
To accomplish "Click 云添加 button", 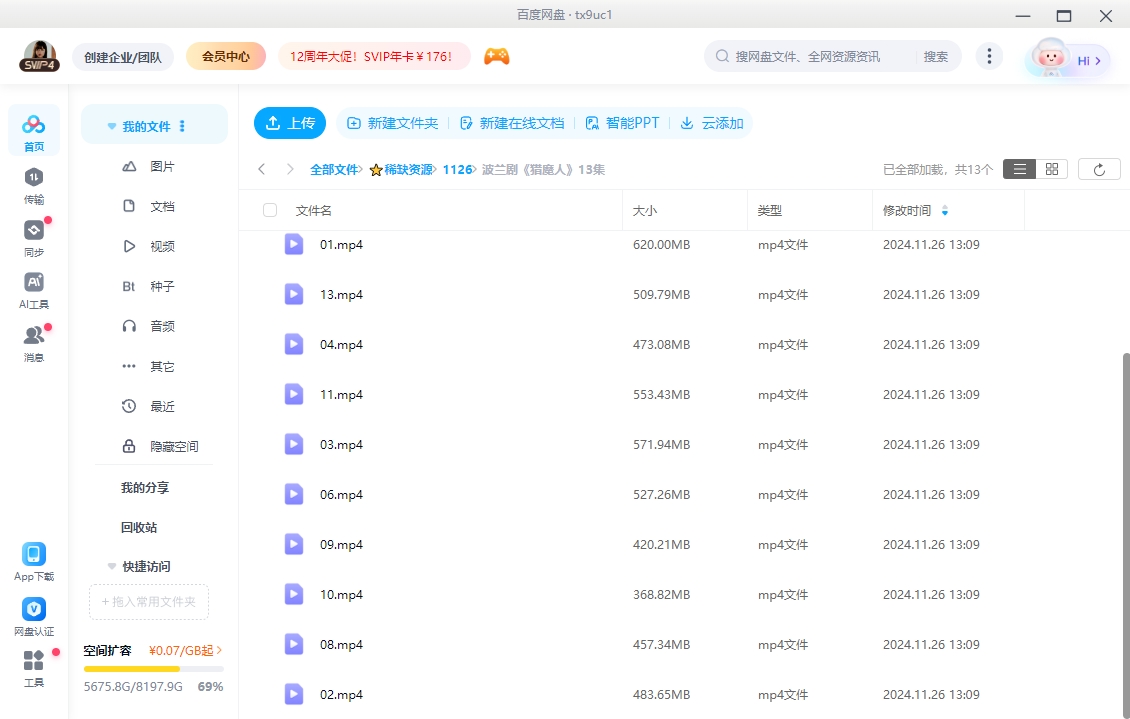I will (x=712, y=123).
